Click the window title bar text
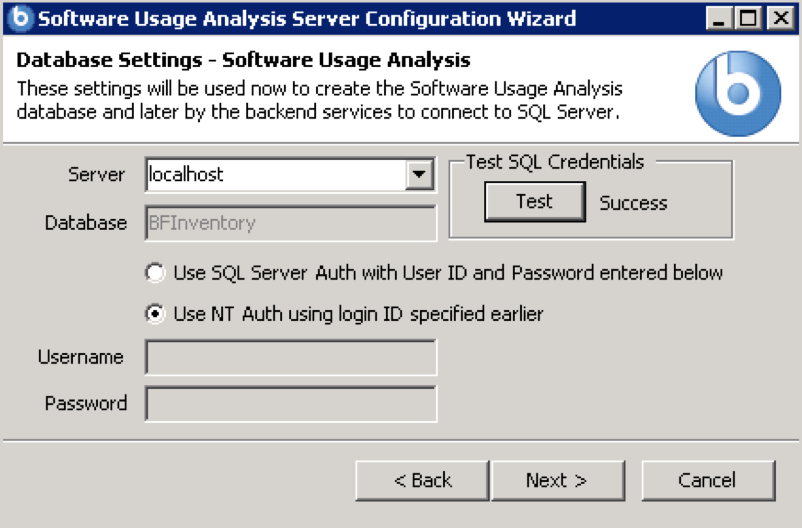This screenshot has height=528, width=802. click(306, 18)
